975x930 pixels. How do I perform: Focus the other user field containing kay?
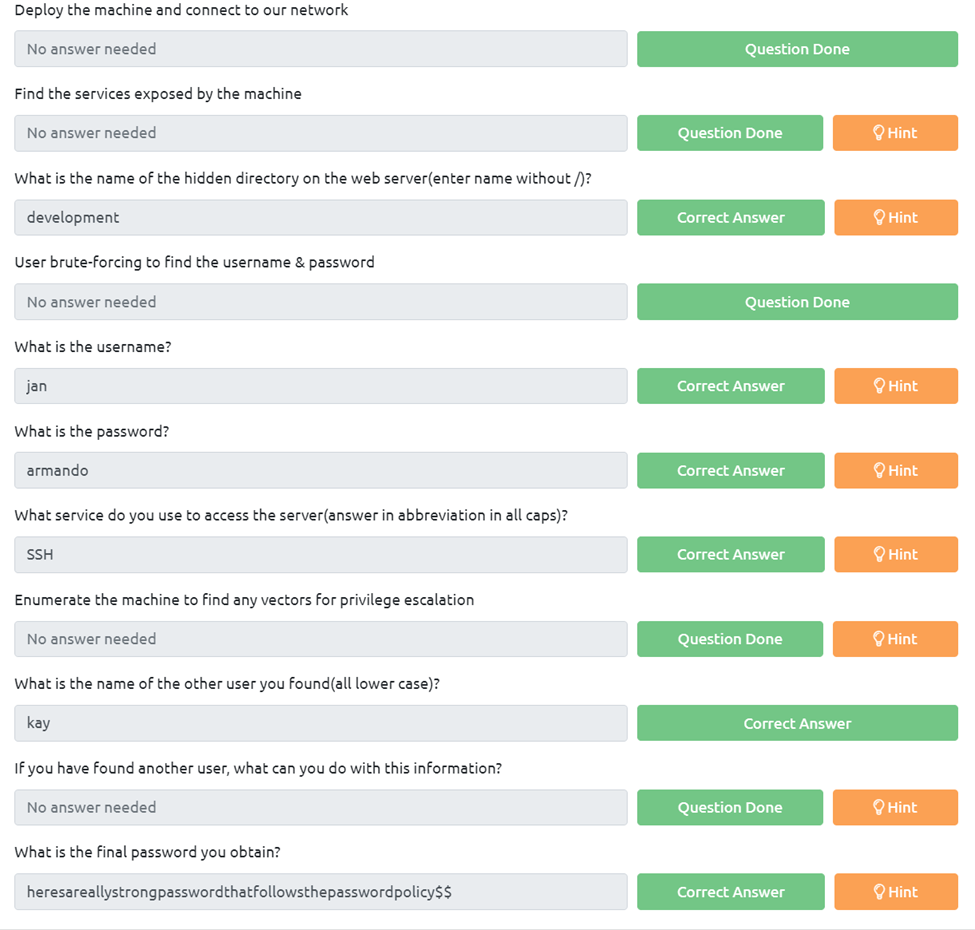[x=320, y=723]
